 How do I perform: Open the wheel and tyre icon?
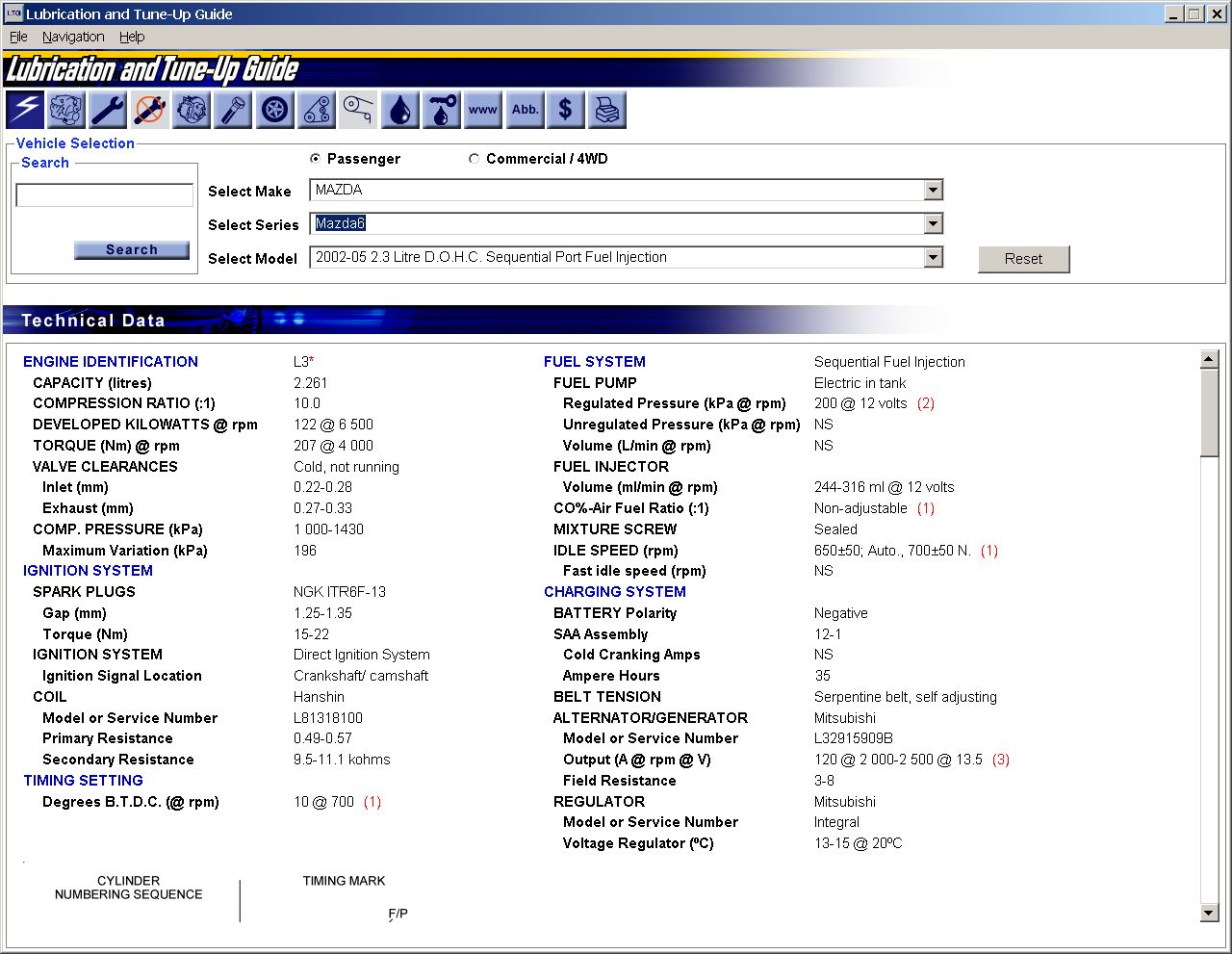click(x=275, y=110)
